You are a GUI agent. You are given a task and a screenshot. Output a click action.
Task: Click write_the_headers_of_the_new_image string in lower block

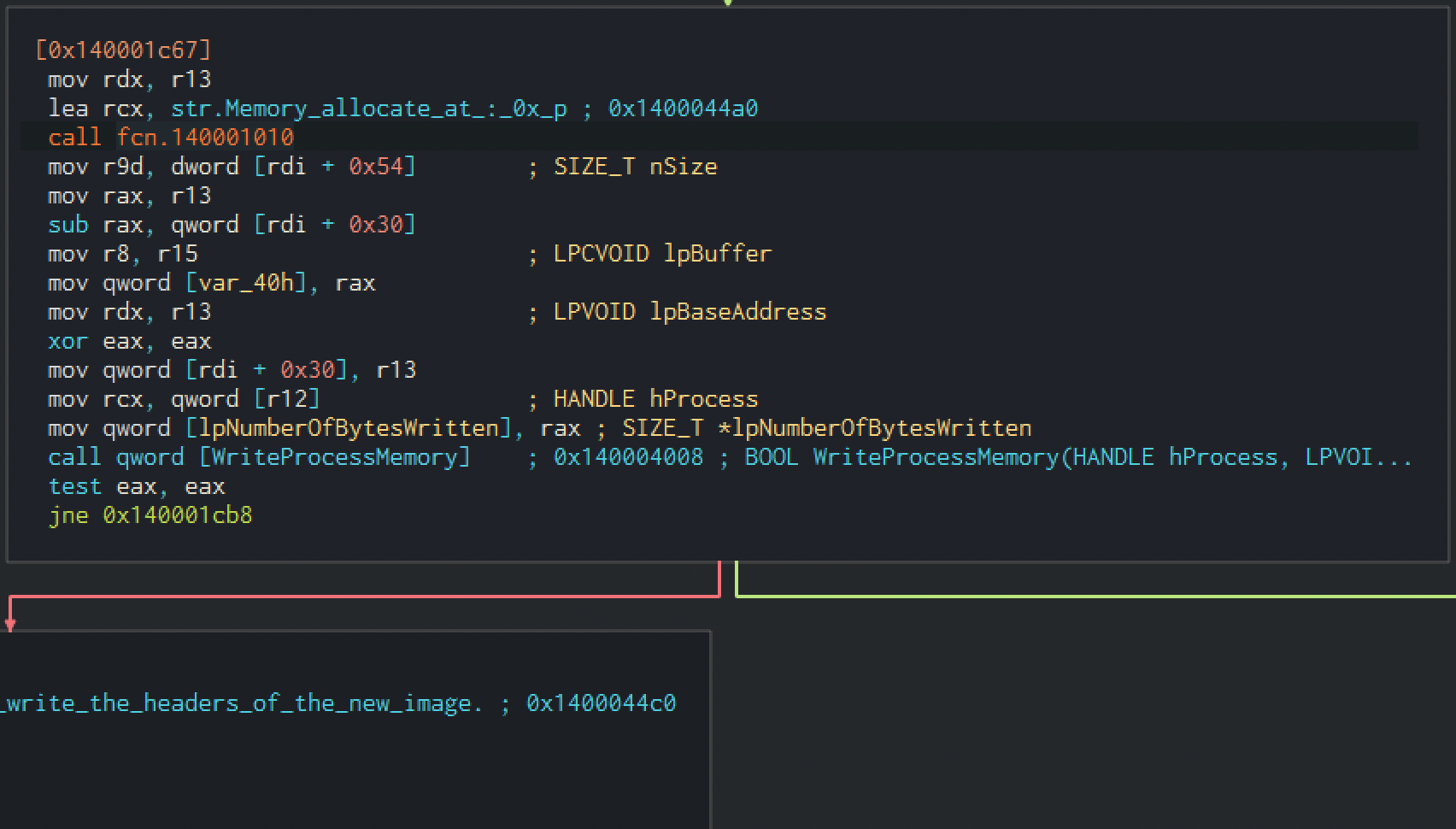(x=241, y=703)
